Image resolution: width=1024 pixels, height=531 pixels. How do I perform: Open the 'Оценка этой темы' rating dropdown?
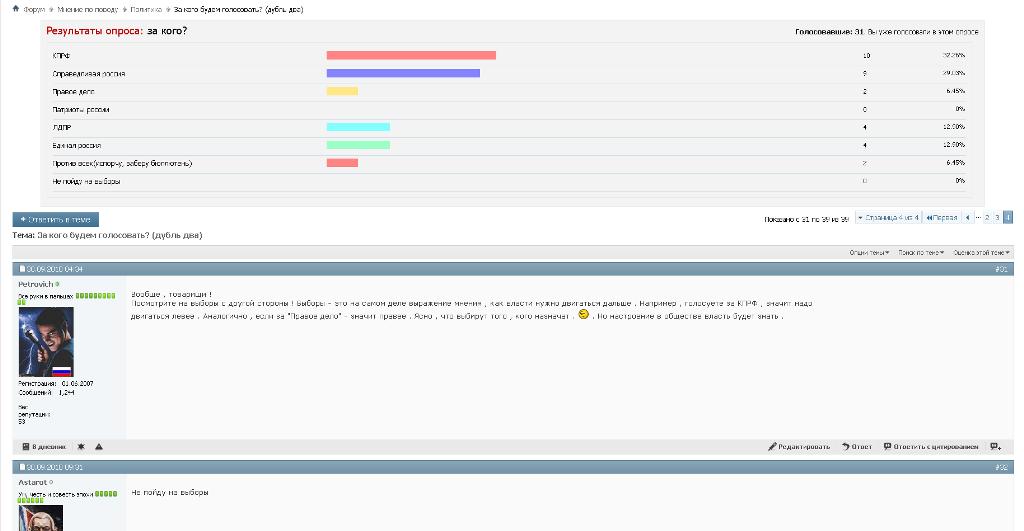pyautogui.click(x=982, y=252)
